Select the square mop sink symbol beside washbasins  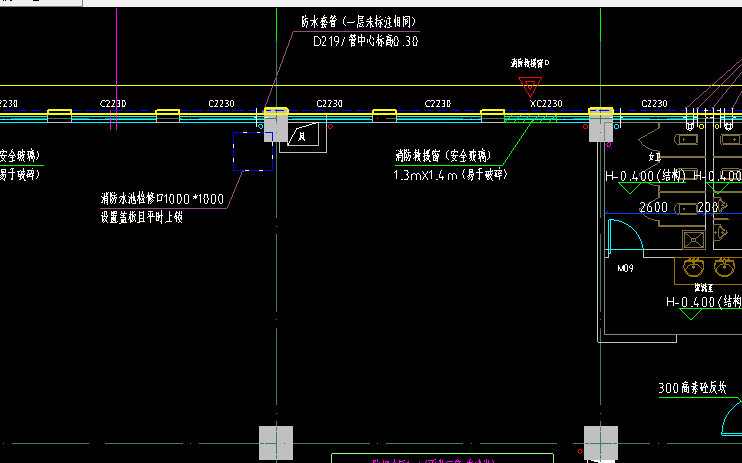[x=694, y=240]
